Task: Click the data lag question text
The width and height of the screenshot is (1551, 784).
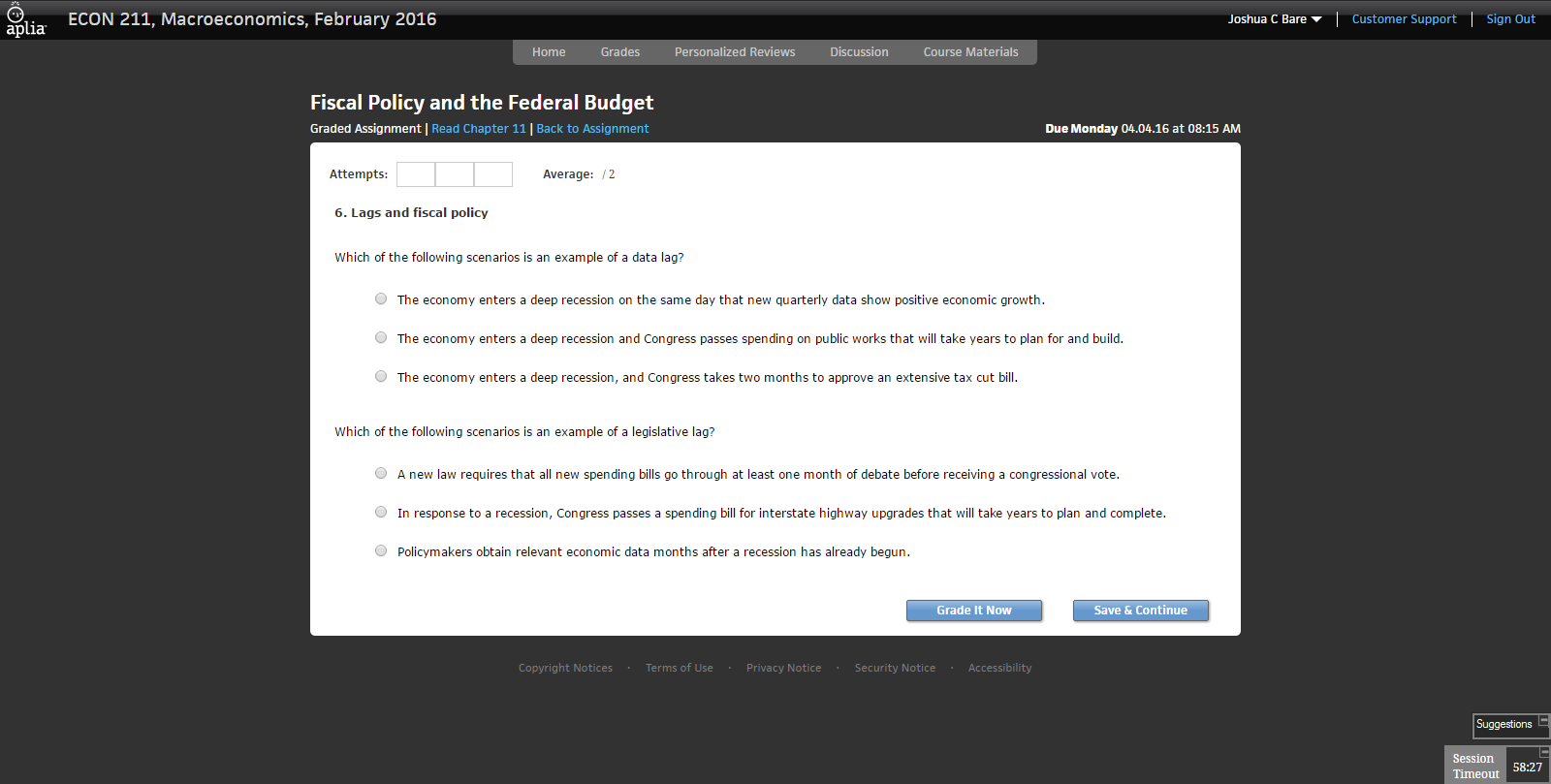Action: (x=509, y=258)
